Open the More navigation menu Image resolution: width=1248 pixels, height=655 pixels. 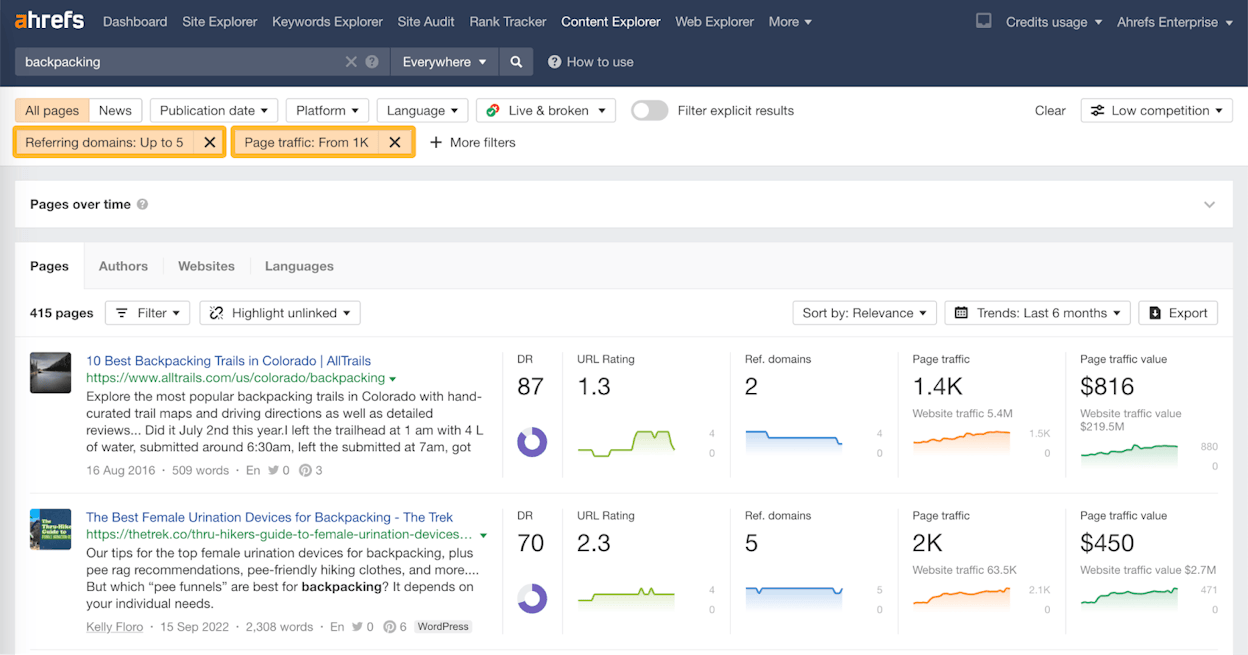click(790, 22)
